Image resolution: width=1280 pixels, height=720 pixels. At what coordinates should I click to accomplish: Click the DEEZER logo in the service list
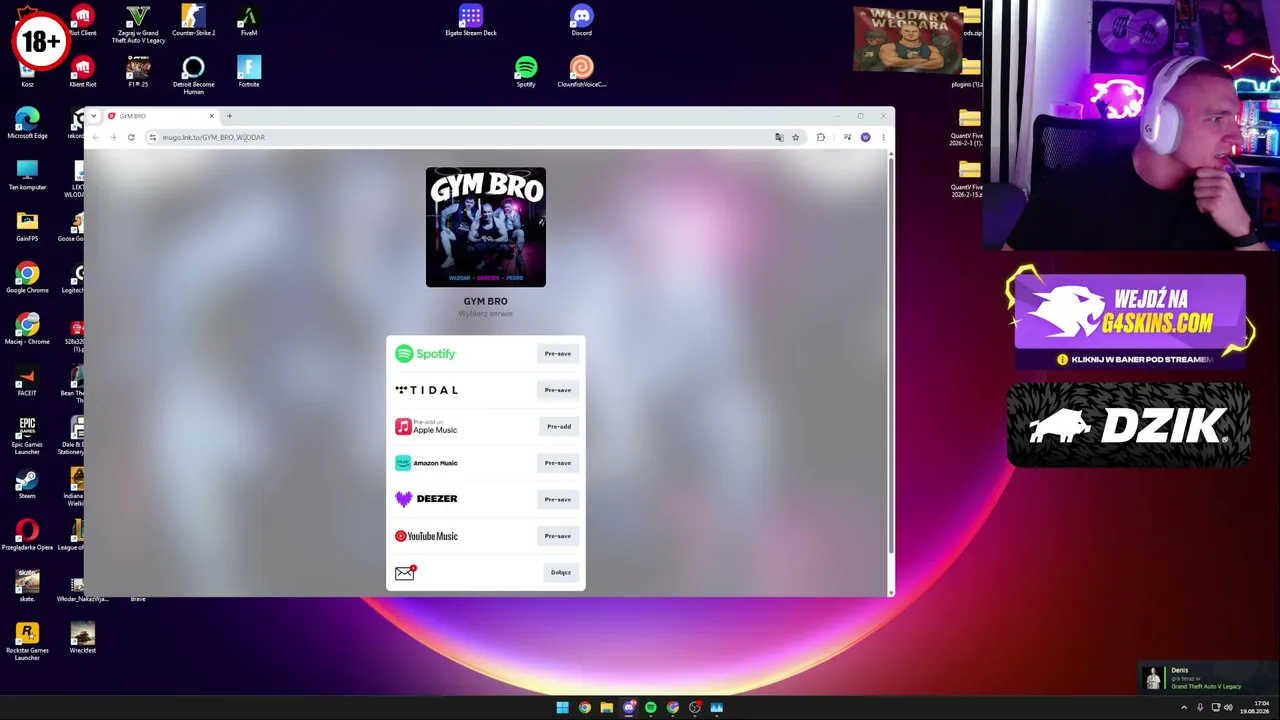(x=426, y=499)
